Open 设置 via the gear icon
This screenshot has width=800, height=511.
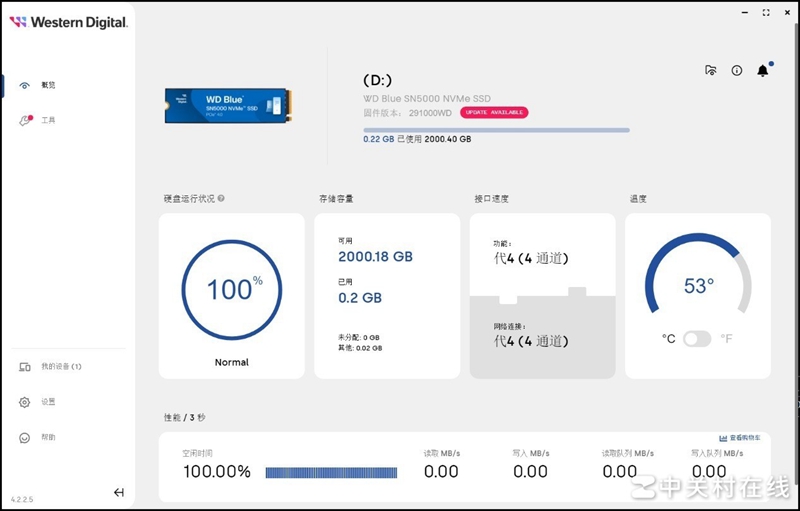[x=24, y=402]
